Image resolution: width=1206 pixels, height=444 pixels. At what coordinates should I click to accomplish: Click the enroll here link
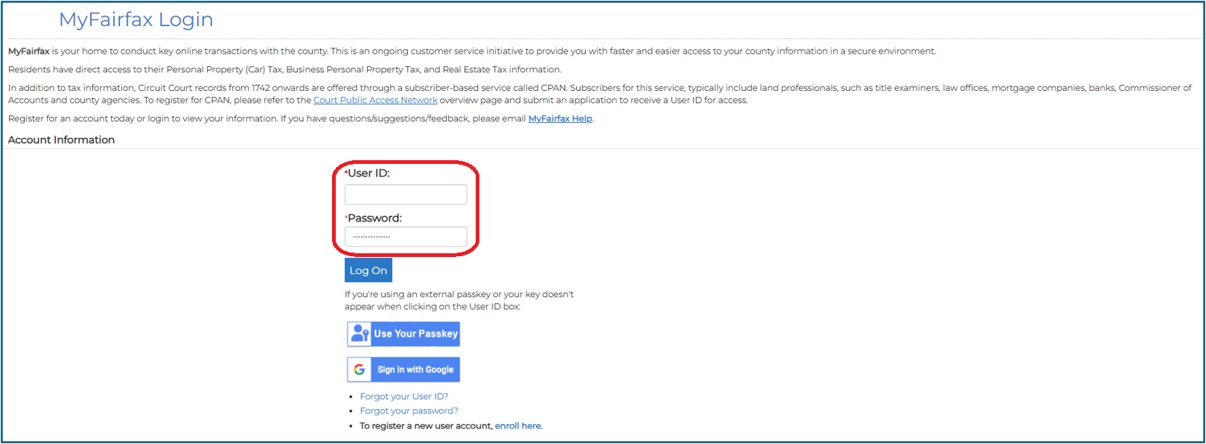pos(518,425)
